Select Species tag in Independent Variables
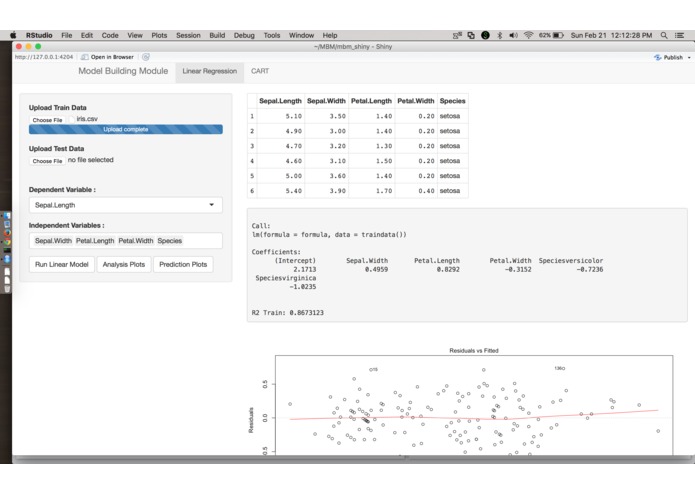695x494 pixels. [170, 241]
